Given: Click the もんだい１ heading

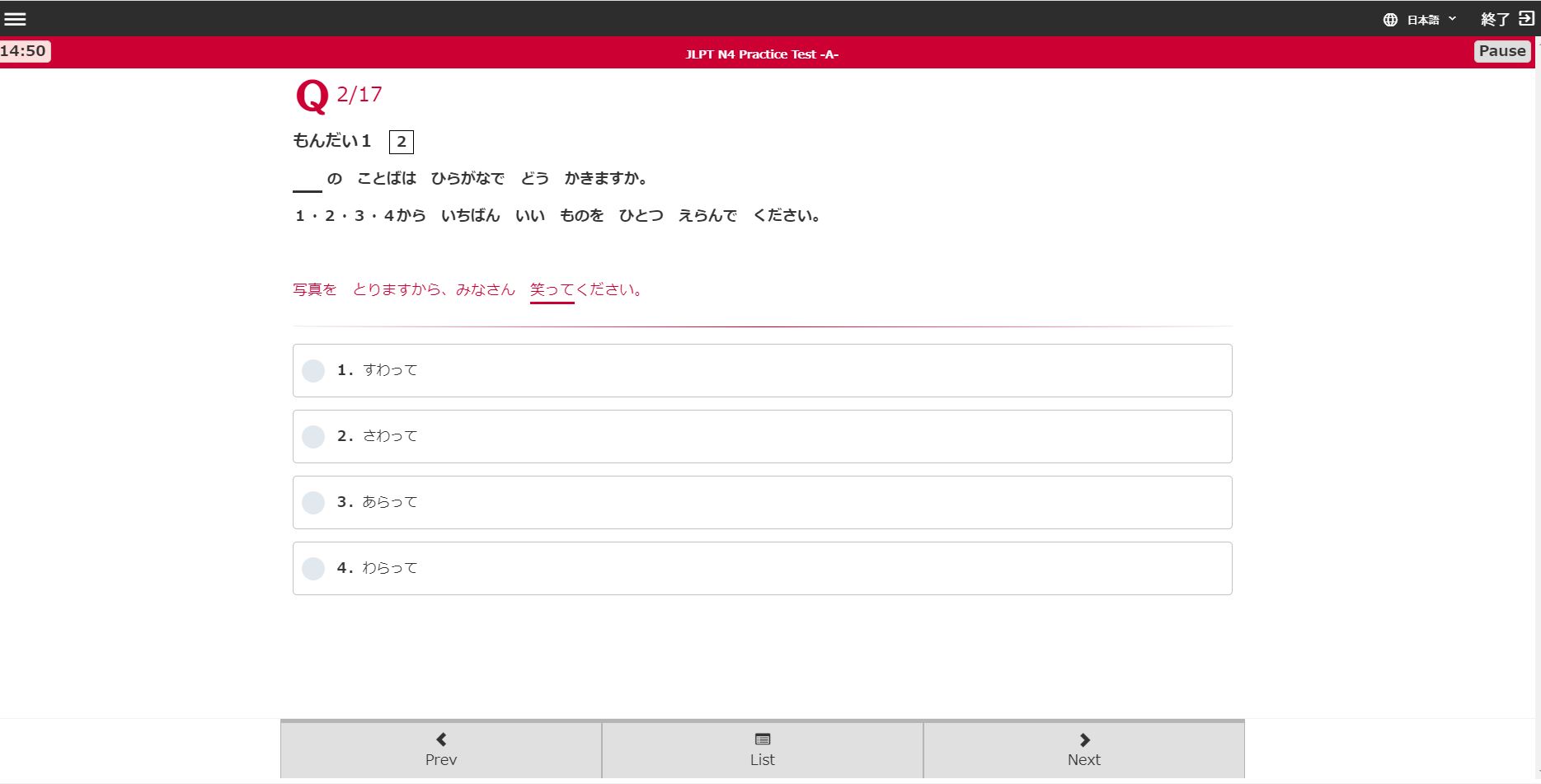Looking at the screenshot, I should click(x=332, y=141).
